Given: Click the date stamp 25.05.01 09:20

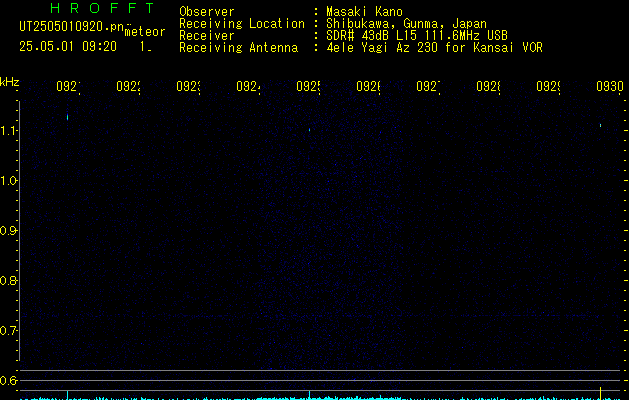Looking at the screenshot, I should point(68,47).
